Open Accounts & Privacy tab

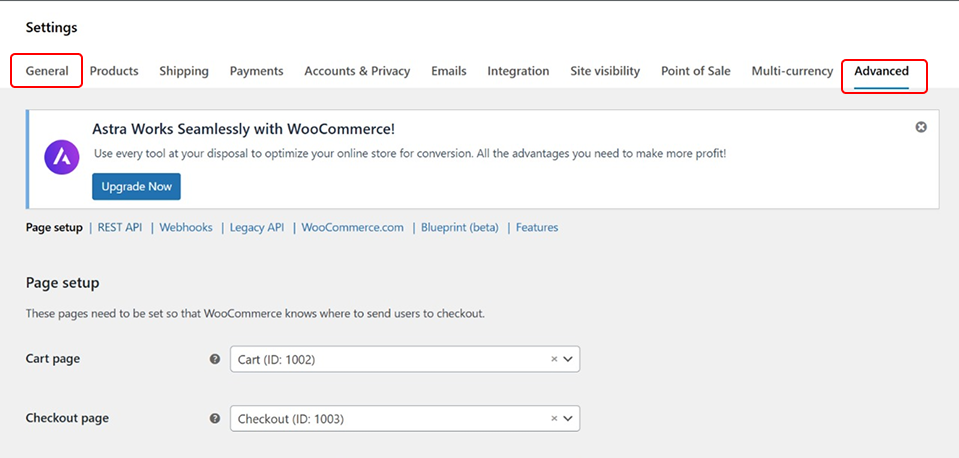tap(357, 71)
